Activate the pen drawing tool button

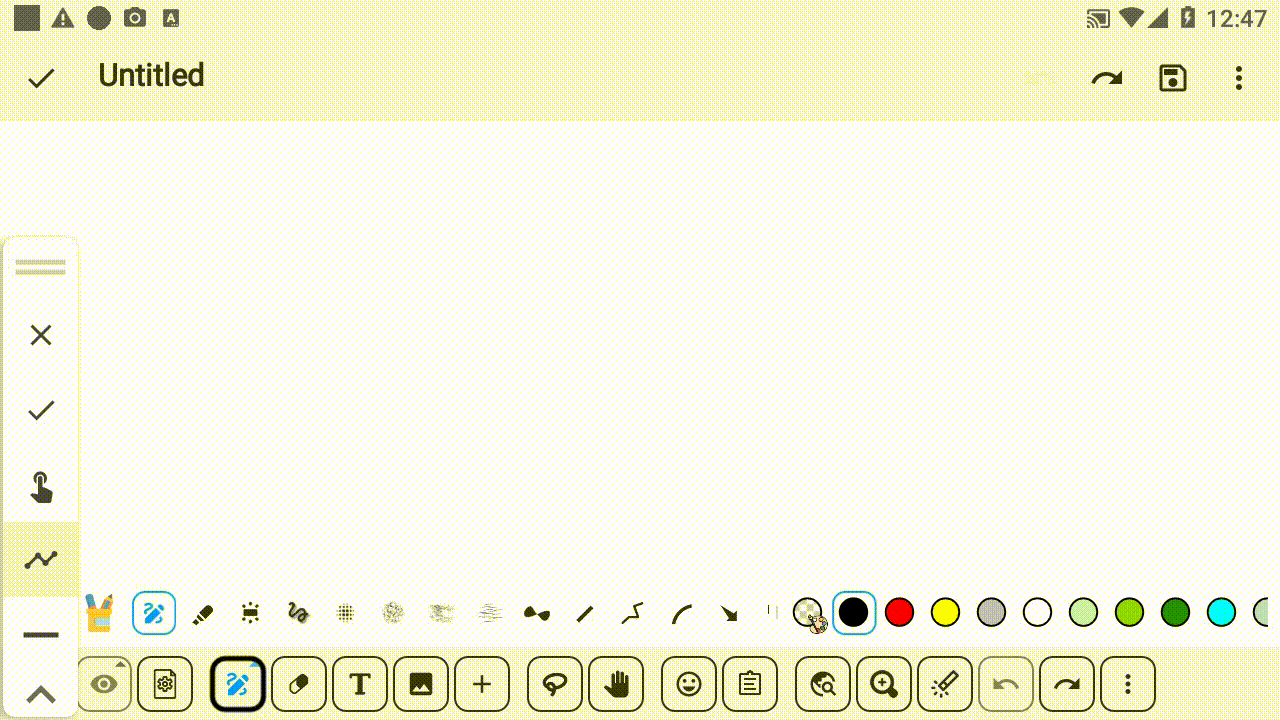point(238,684)
